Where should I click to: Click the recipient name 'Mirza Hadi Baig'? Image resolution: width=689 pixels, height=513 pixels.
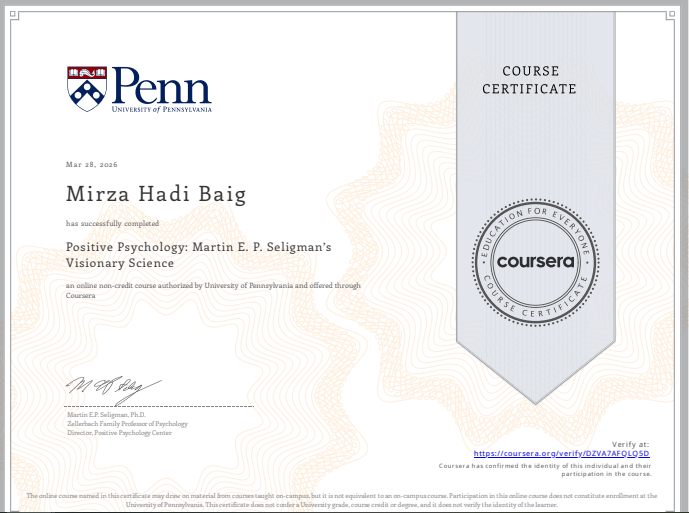point(156,194)
